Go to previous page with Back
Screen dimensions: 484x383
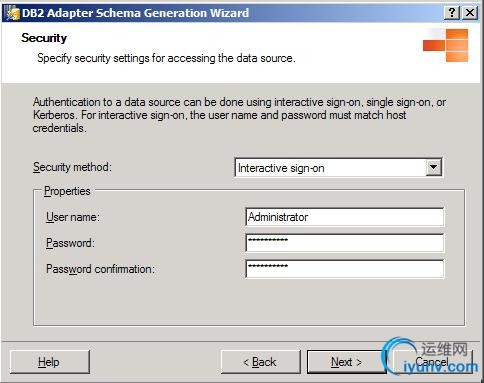(x=260, y=362)
